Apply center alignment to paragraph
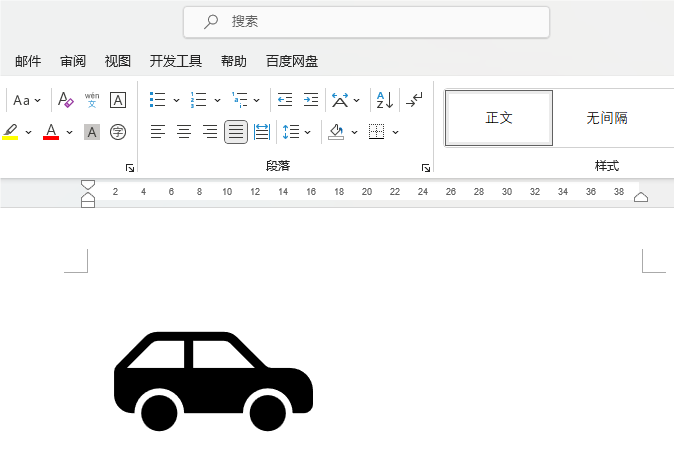 click(184, 132)
